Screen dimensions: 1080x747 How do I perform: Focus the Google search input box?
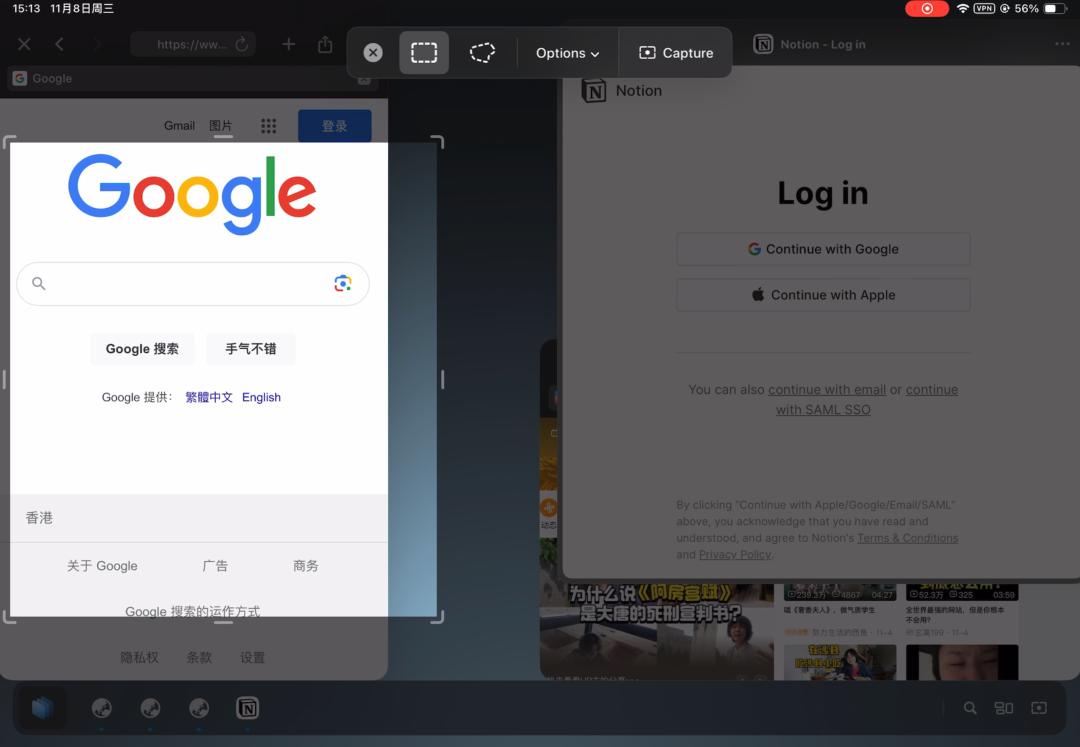(x=193, y=284)
